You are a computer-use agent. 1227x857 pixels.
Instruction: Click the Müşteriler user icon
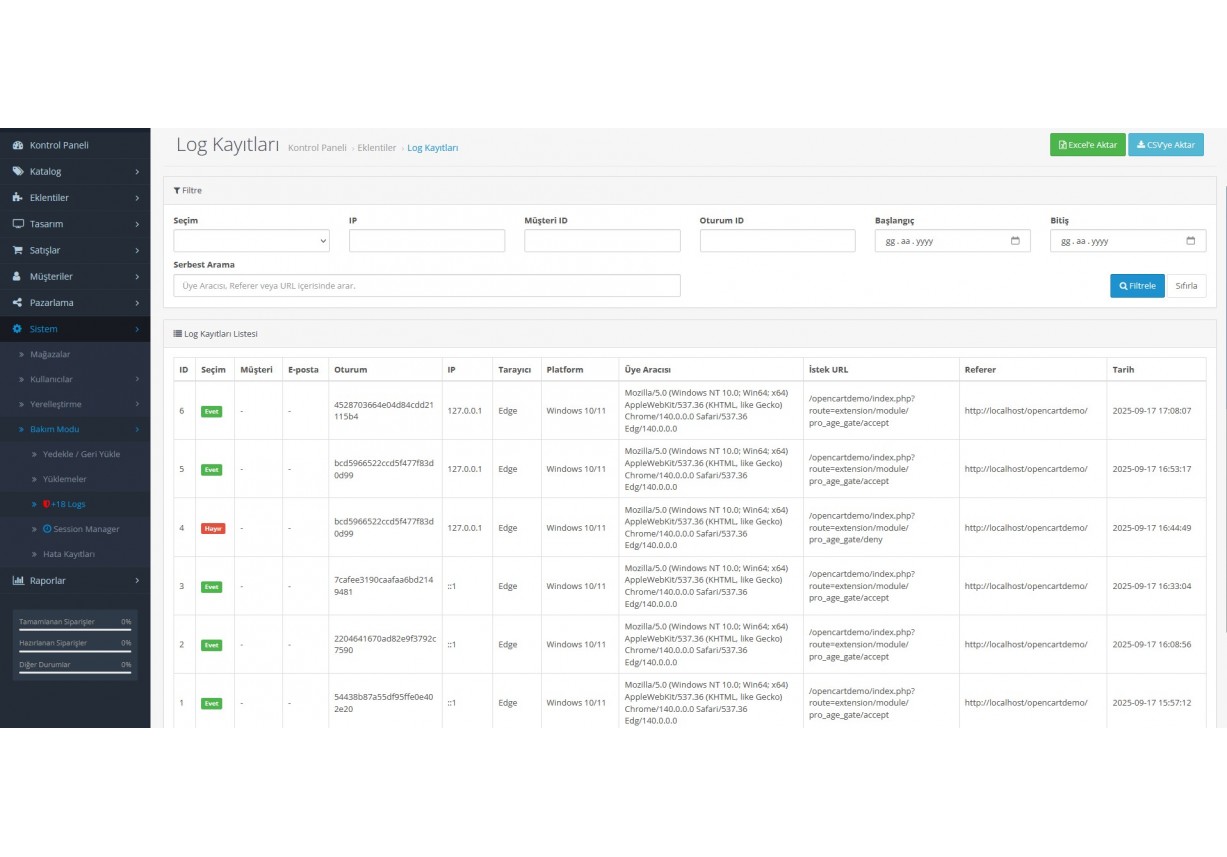(18, 277)
